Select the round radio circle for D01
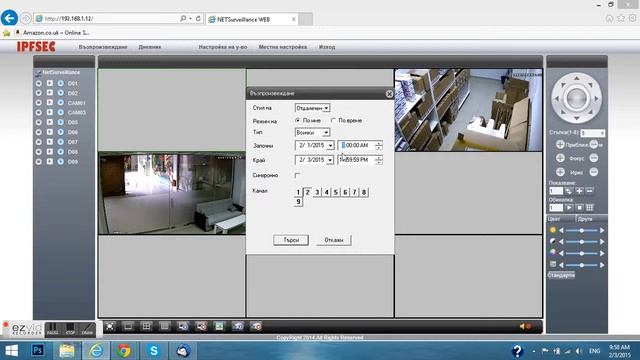The height and width of the screenshot is (360, 640). [x=39, y=83]
